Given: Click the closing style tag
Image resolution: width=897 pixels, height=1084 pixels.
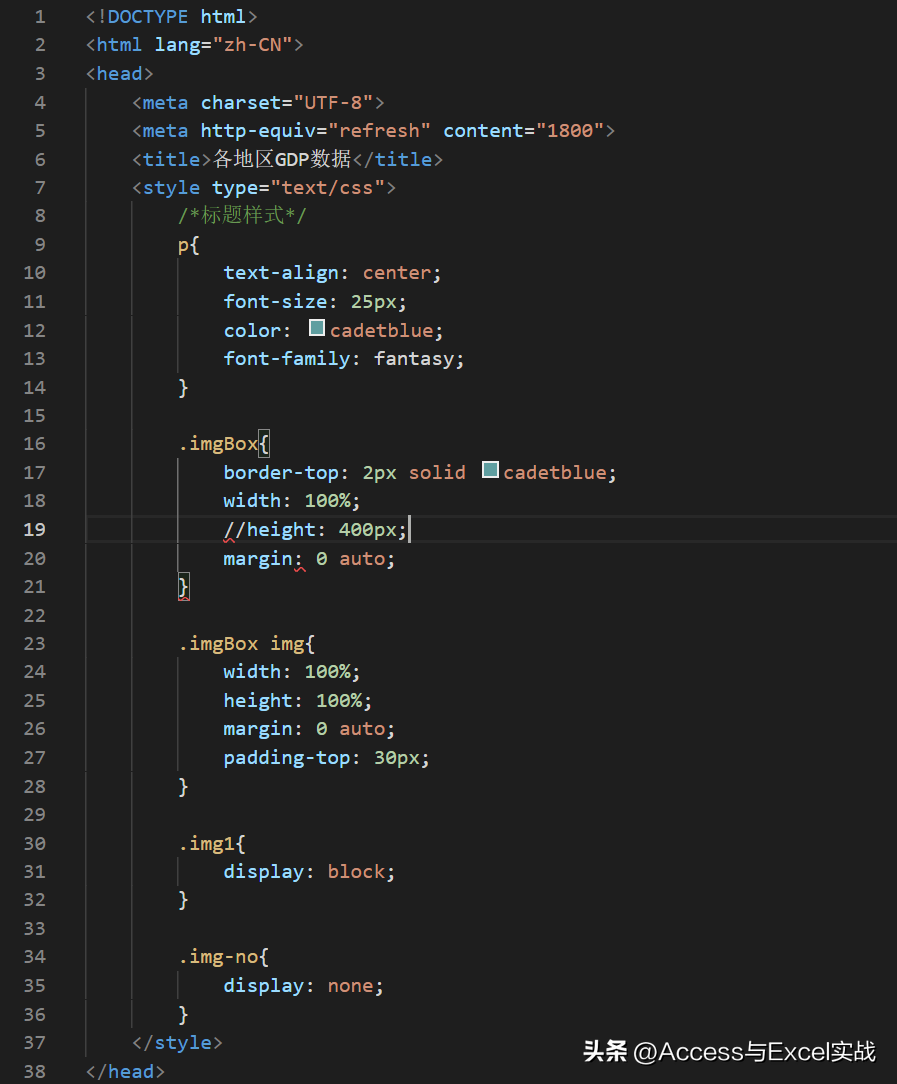Looking at the screenshot, I should click(x=178, y=1043).
